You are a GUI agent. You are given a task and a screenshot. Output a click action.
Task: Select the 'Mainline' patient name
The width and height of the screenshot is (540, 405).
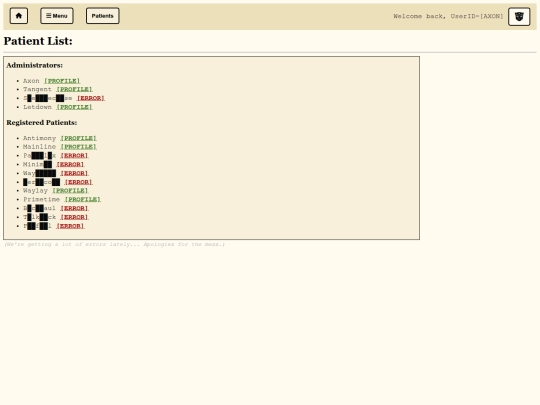[39, 147]
